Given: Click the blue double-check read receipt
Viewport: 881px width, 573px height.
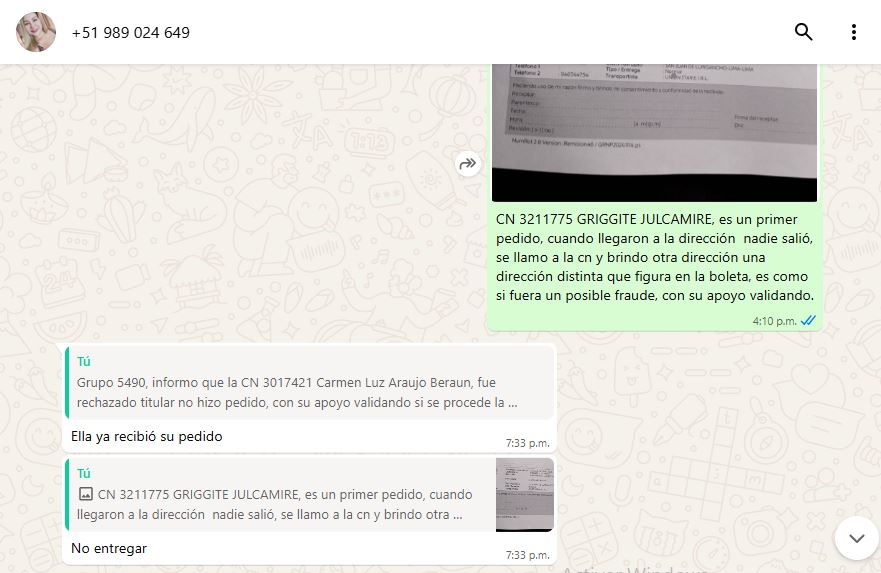Looking at the screenshot, I should [x=808, y=321].
